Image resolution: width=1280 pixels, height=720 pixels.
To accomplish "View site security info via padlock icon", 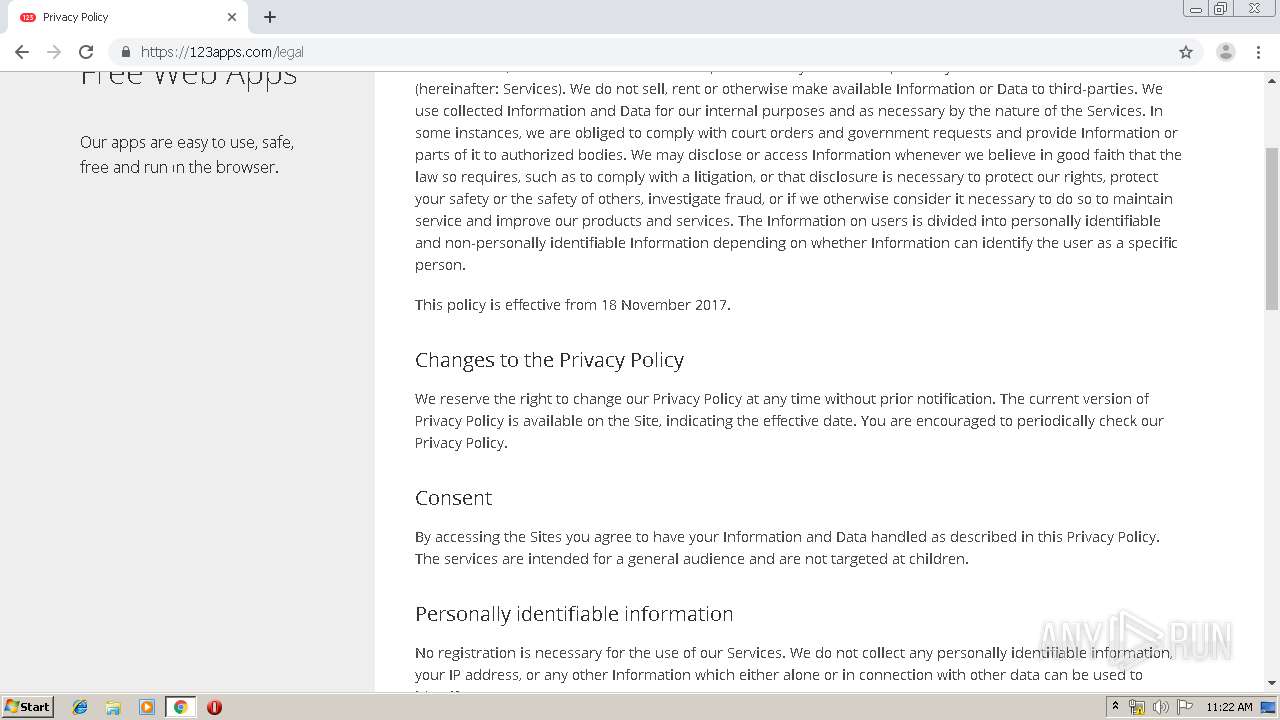I will point(126,52).
